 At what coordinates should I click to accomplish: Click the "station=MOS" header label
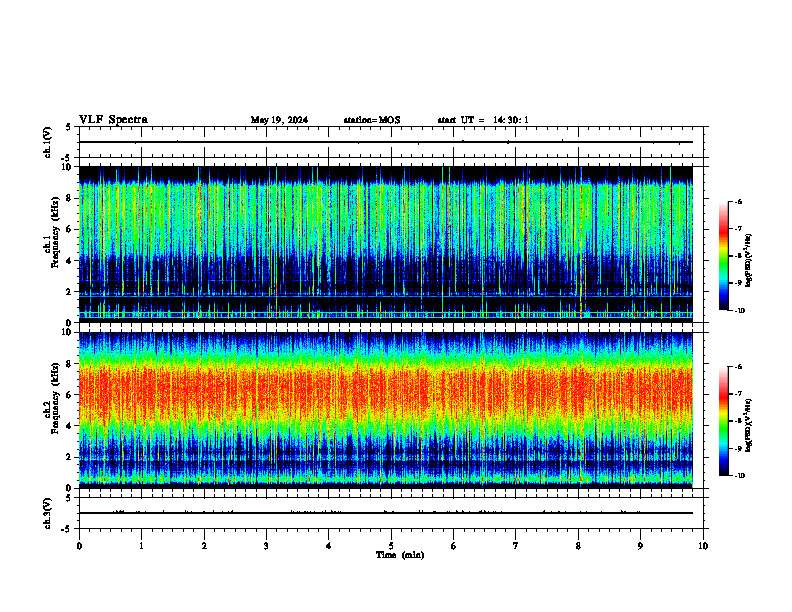tap(372, 120)
